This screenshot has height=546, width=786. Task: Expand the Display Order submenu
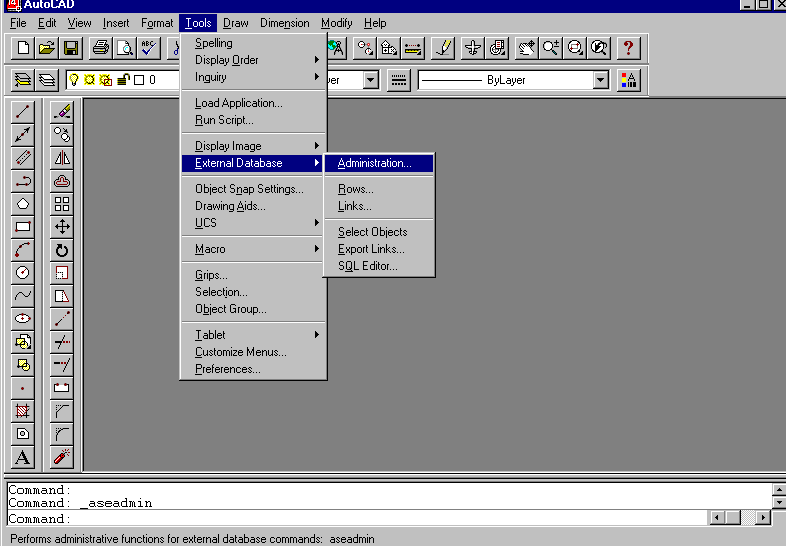(254, 60)
